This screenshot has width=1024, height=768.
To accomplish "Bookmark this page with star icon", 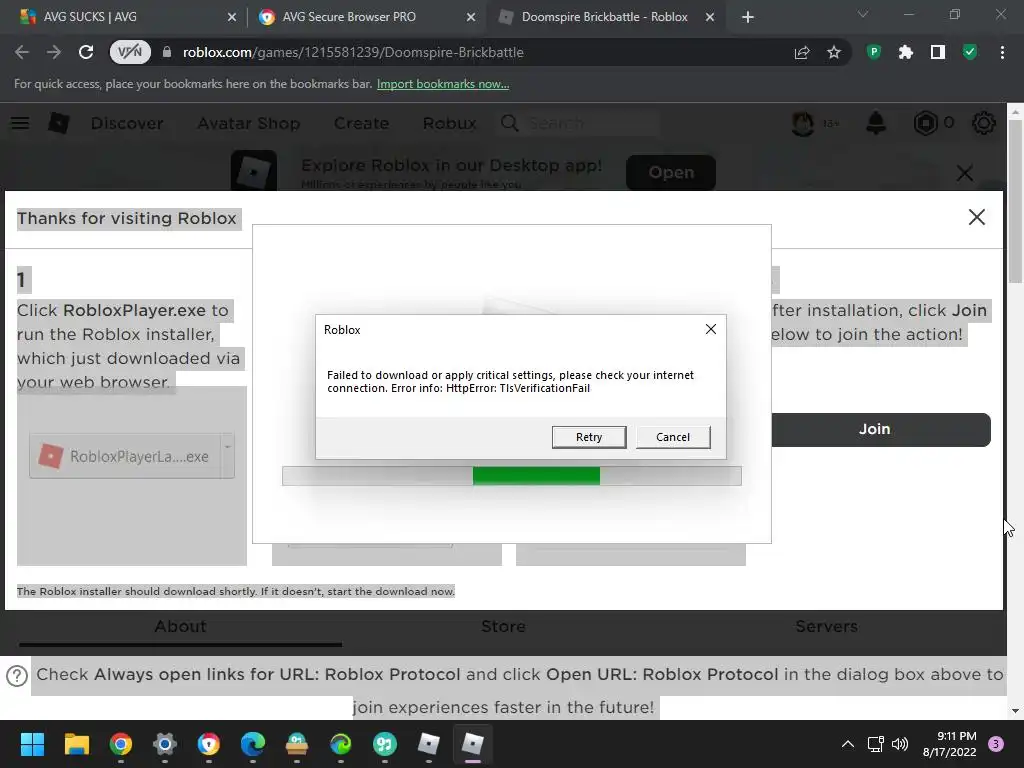I will [x=834, y=52].
